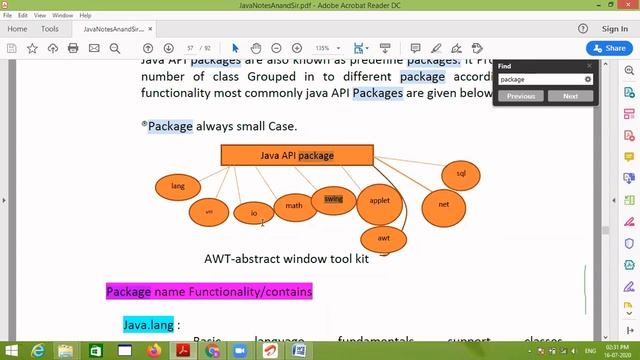
Task: Open Find options gear dropdown
Action: pos(588,79)
